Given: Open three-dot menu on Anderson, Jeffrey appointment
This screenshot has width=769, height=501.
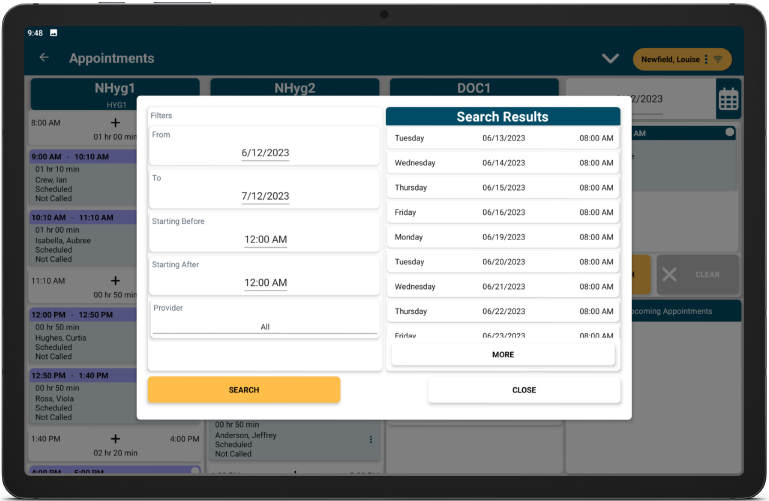Looking at the screenshot, I should click(370, 440).
